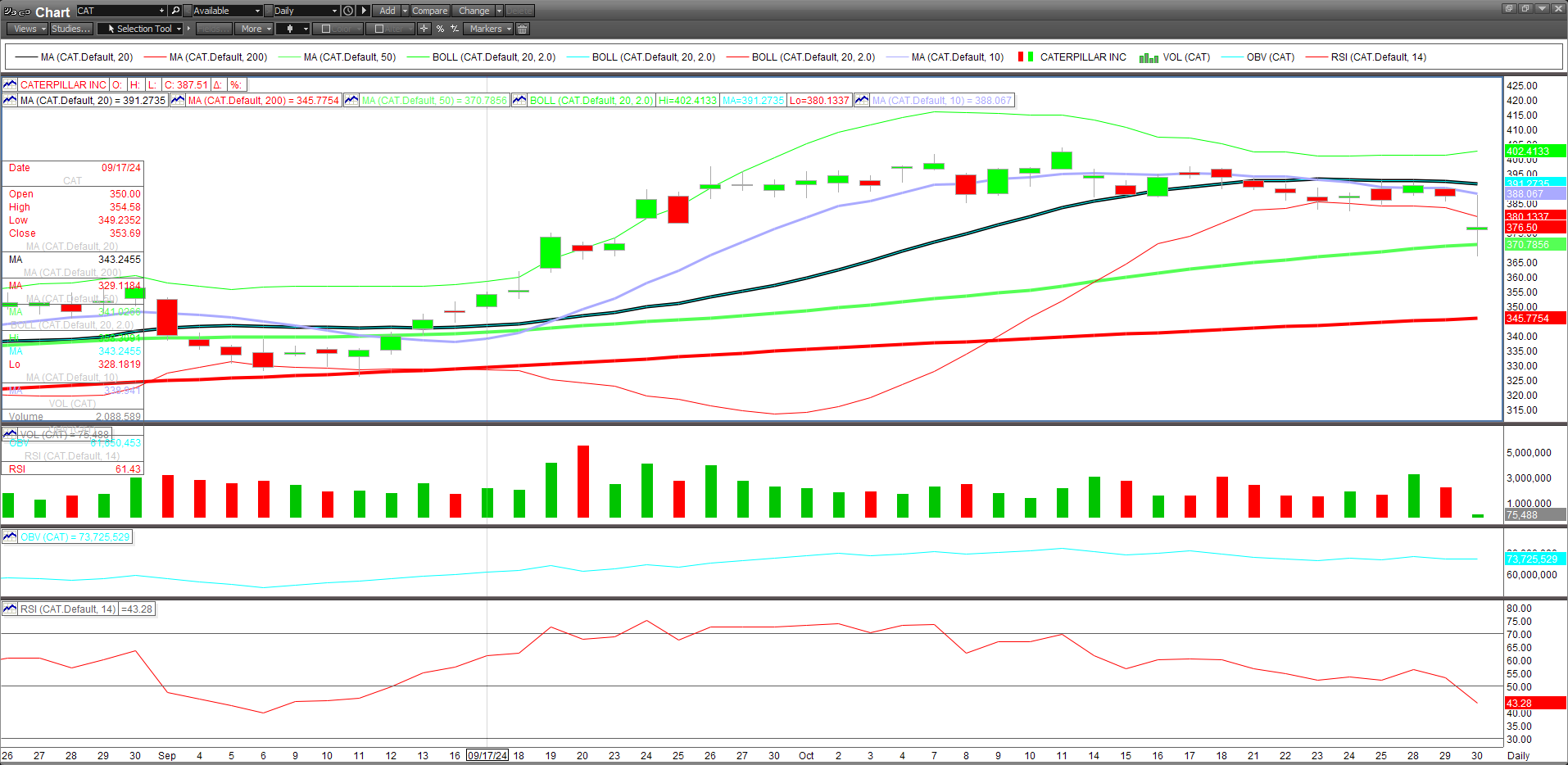
Task: Click the Compare button
Action: [x=429, y=11]
